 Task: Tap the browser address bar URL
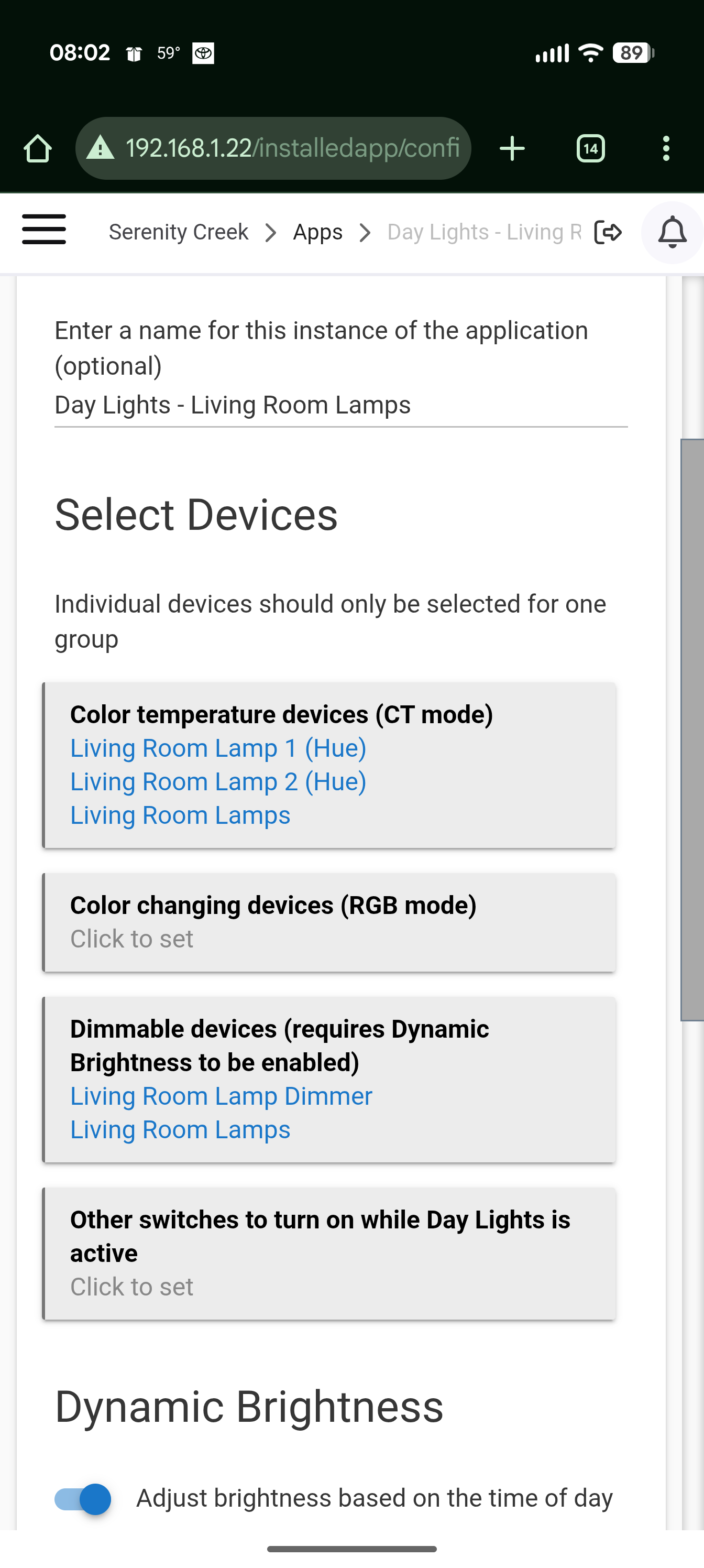pos(292,148)
